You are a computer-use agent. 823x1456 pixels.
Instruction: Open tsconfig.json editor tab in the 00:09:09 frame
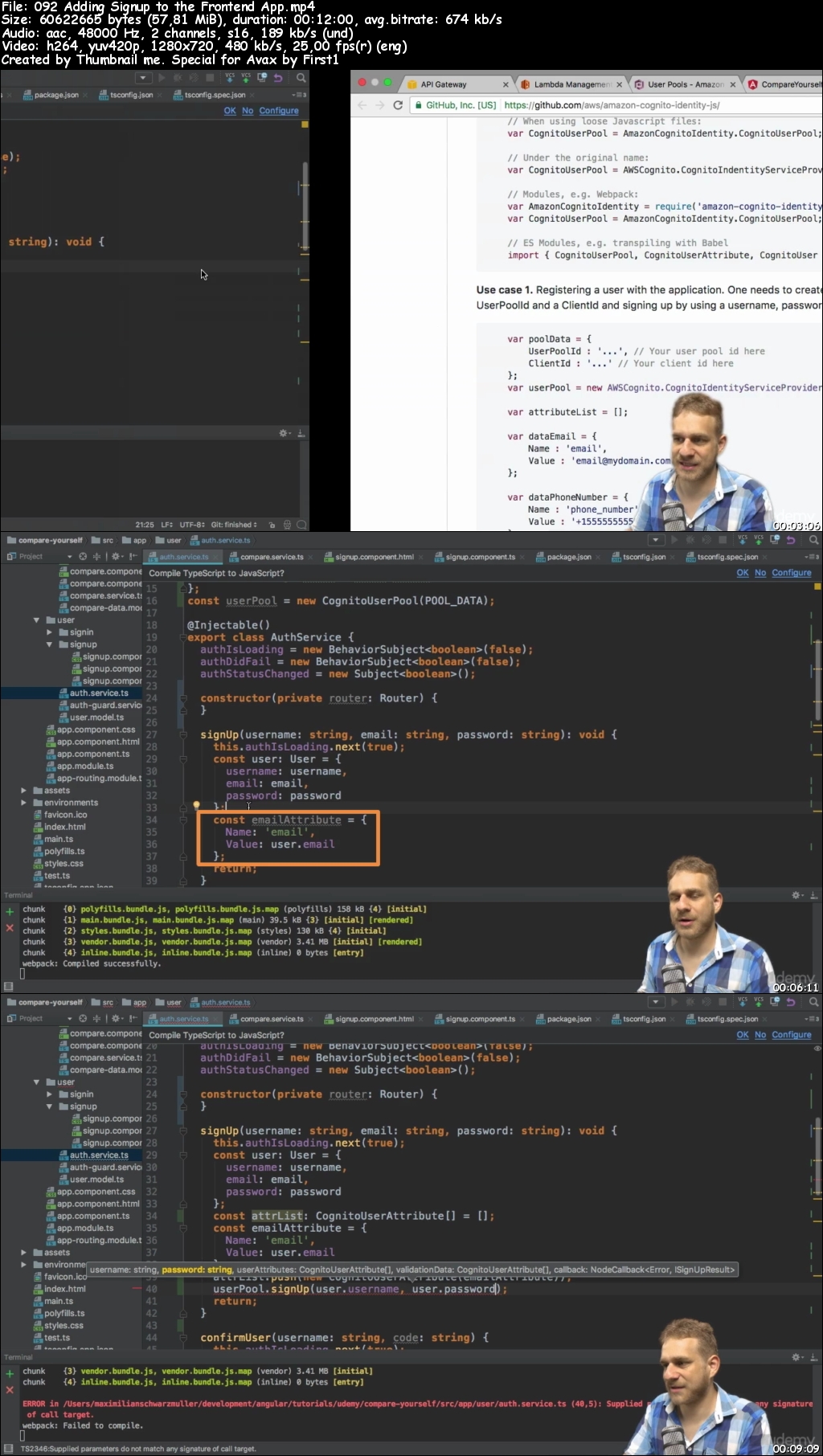point(644,1019)
